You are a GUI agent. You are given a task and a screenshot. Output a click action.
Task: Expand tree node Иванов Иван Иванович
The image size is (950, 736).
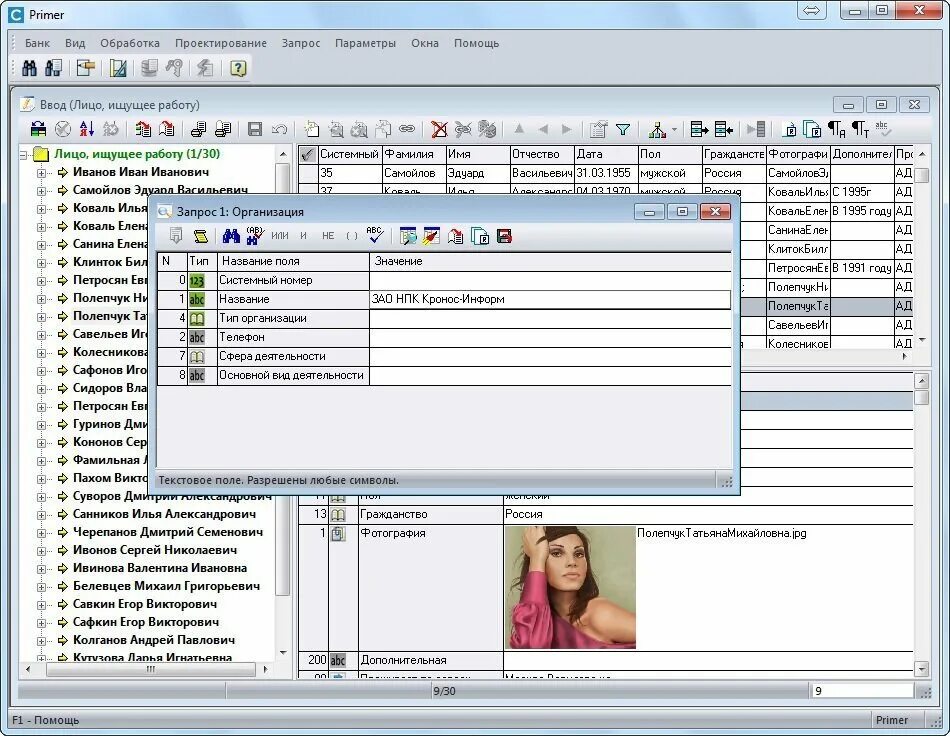[41, 173]
